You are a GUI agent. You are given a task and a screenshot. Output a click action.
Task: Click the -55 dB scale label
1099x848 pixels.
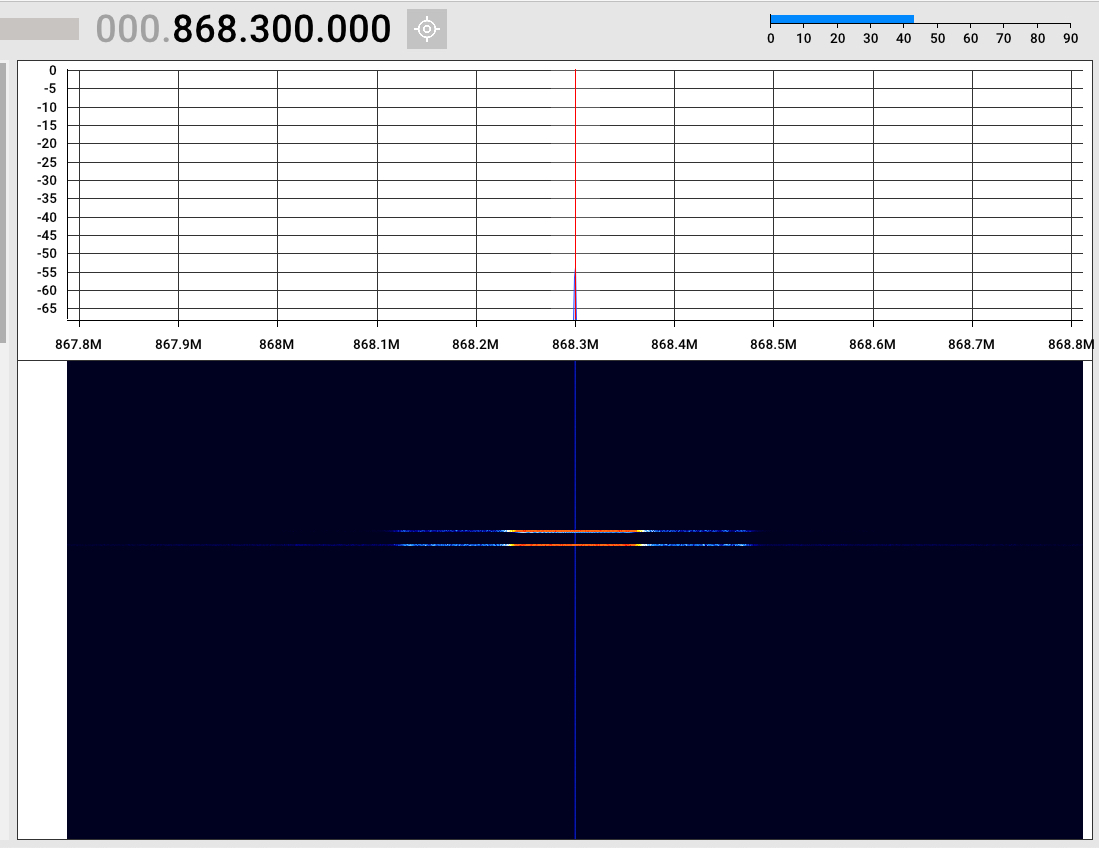[x=47, y=272]
